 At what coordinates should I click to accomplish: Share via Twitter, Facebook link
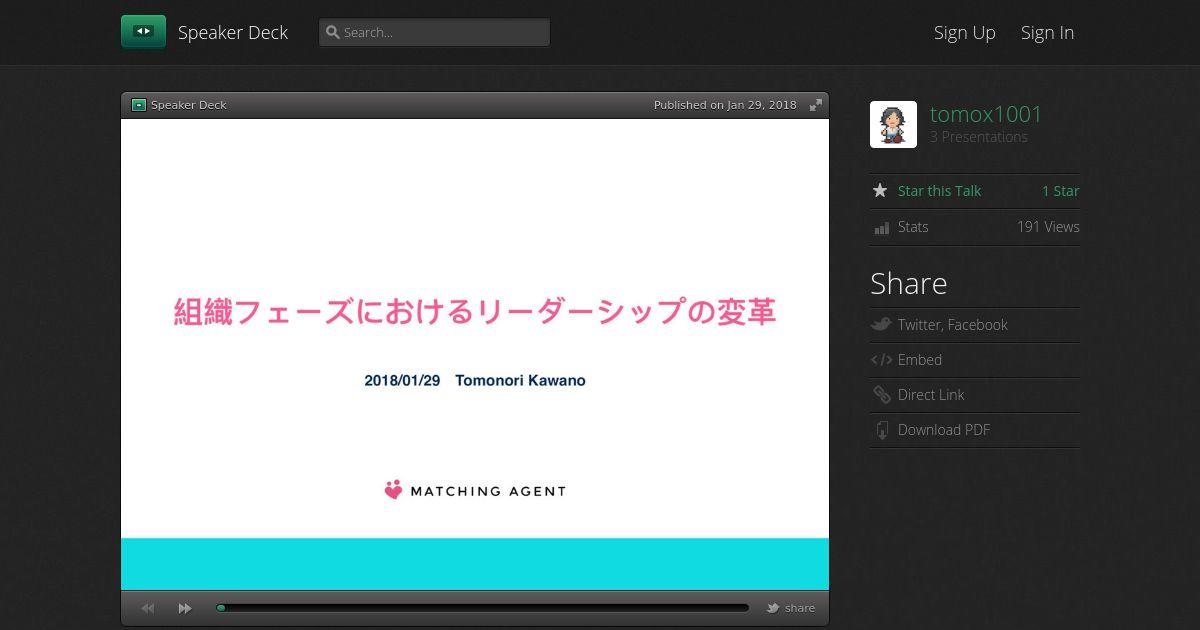click(953, 325)
